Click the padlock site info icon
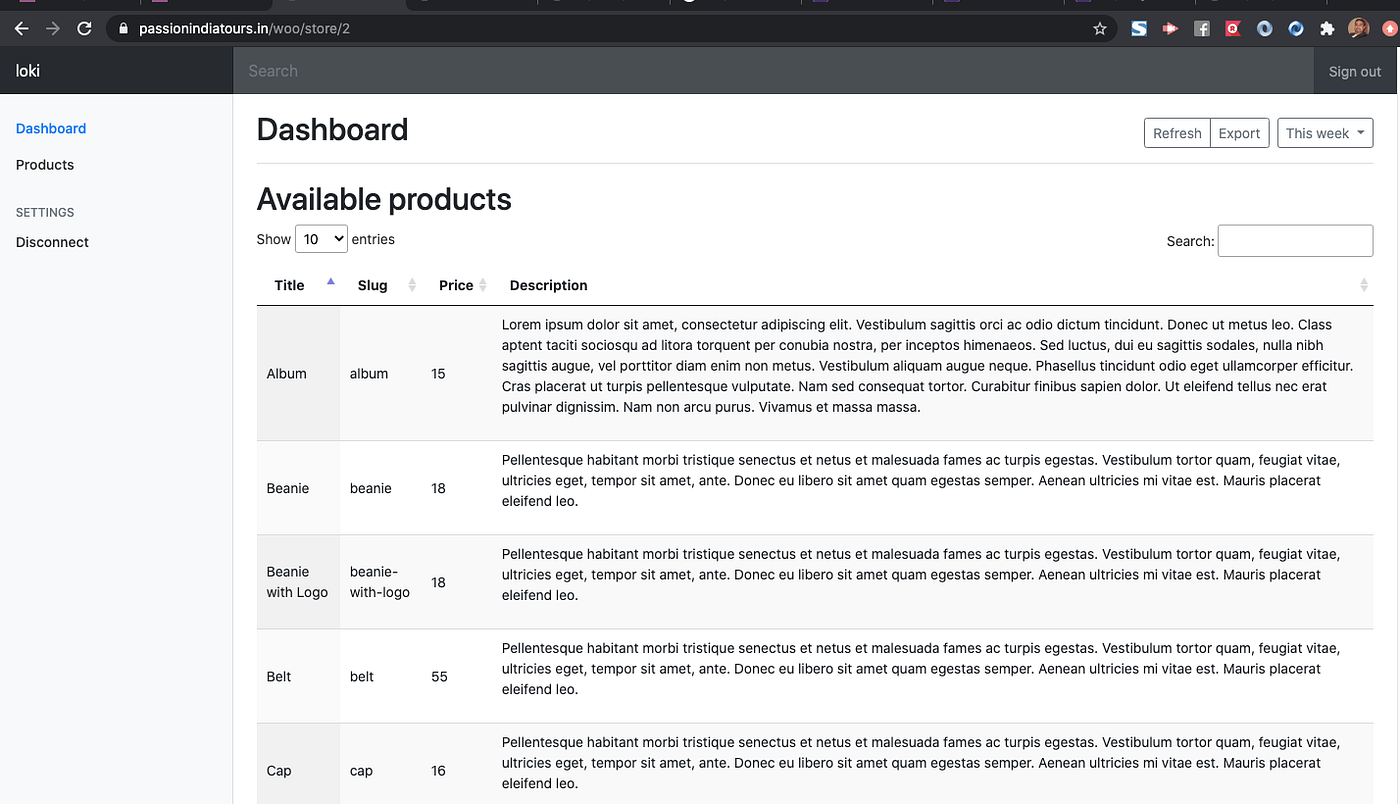 [124, 29]
